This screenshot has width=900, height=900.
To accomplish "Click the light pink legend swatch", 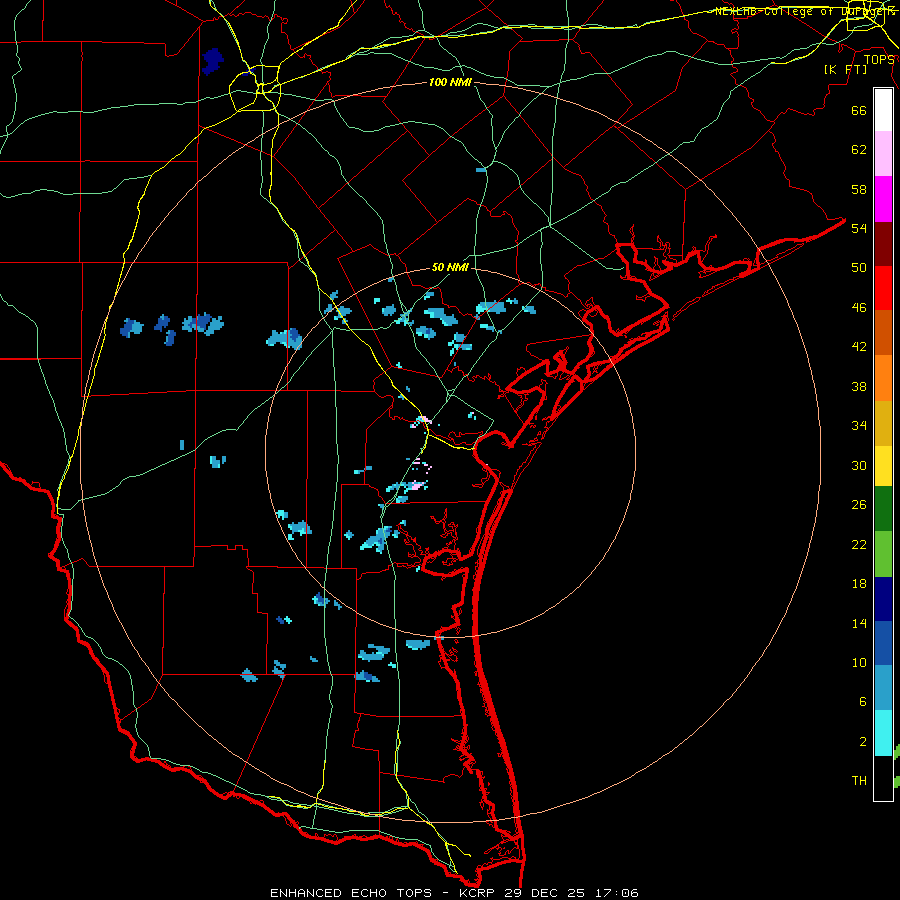I will (x=883, y=154).
